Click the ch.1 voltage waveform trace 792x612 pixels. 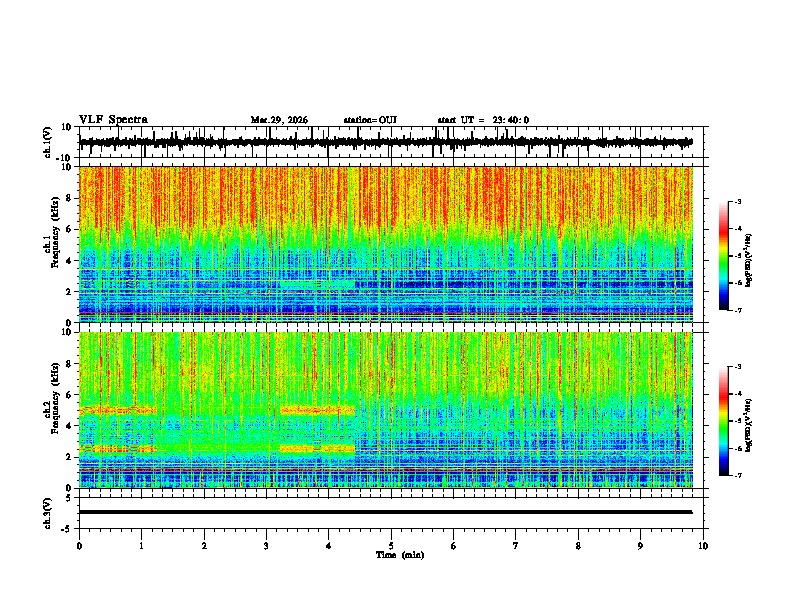click(x=386, y=142)
